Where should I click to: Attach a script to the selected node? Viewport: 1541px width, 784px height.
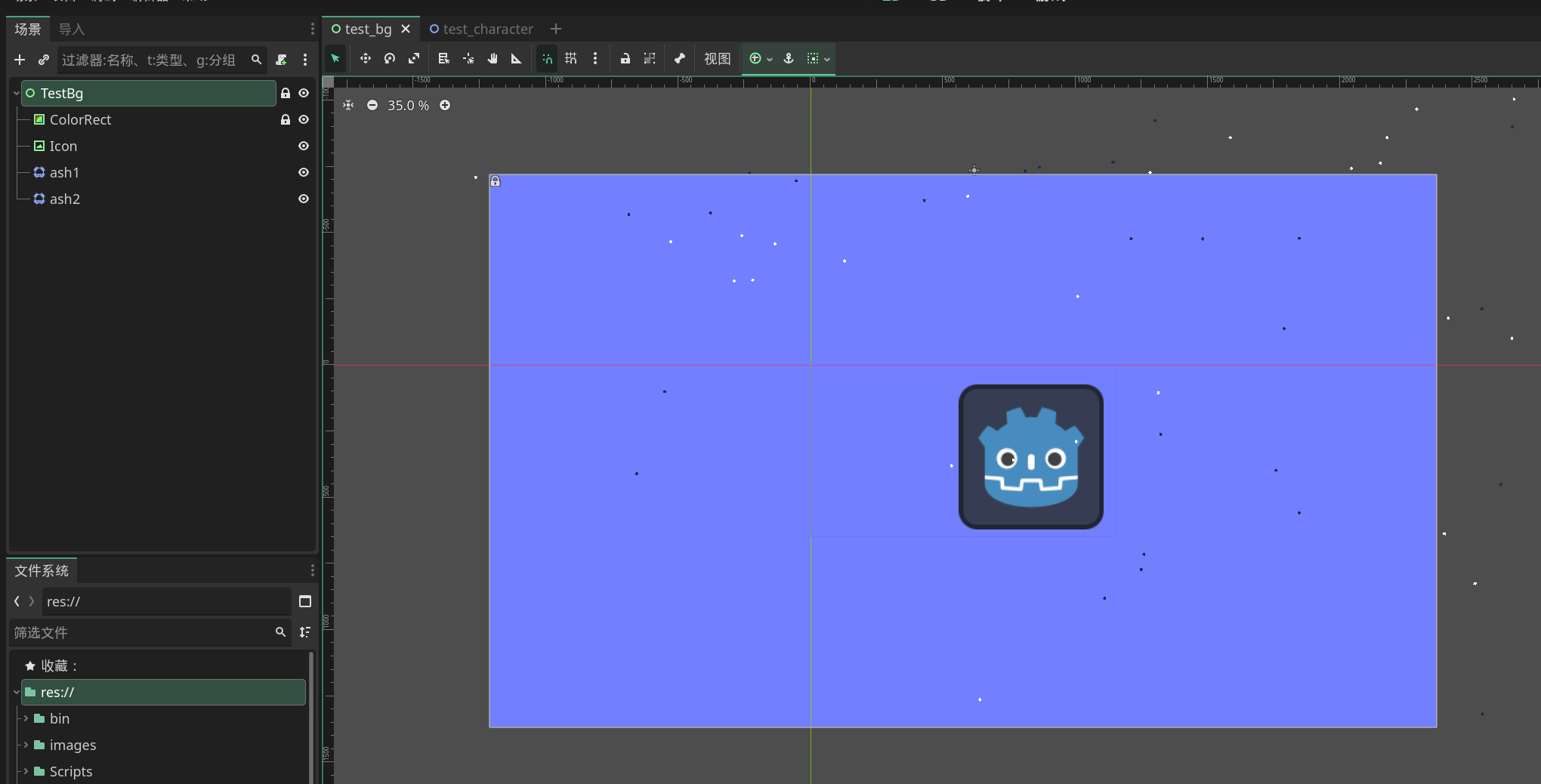coord(282,60)
